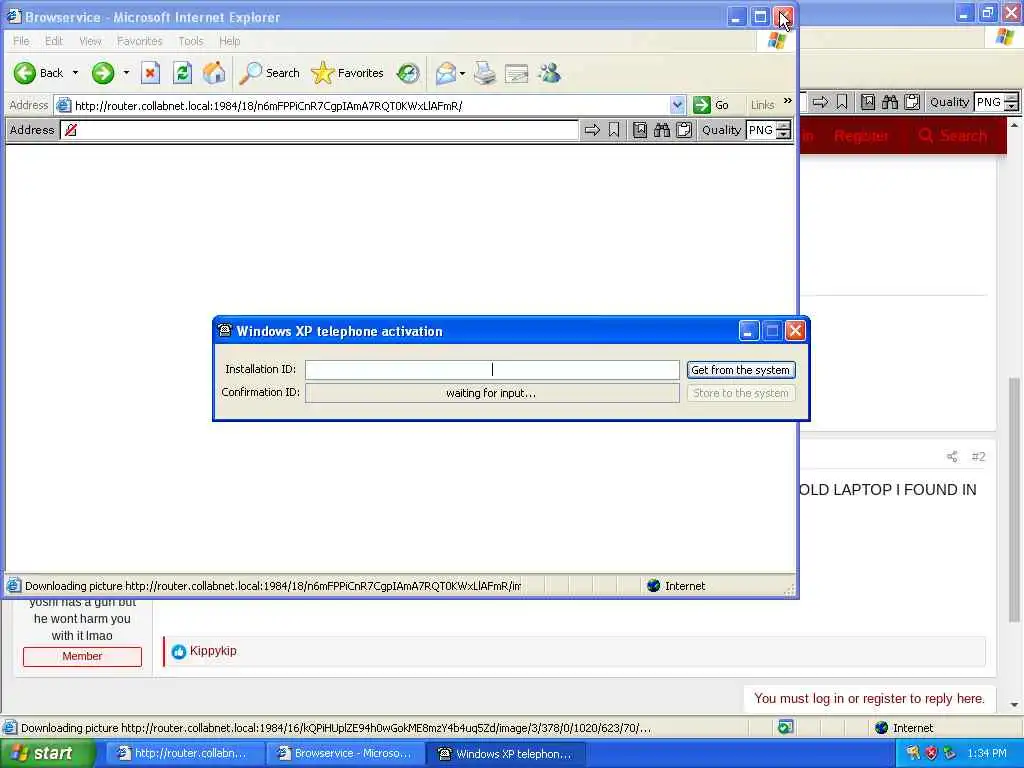Click the front window's bookmark icon
1024x768 pixels.
614,130
